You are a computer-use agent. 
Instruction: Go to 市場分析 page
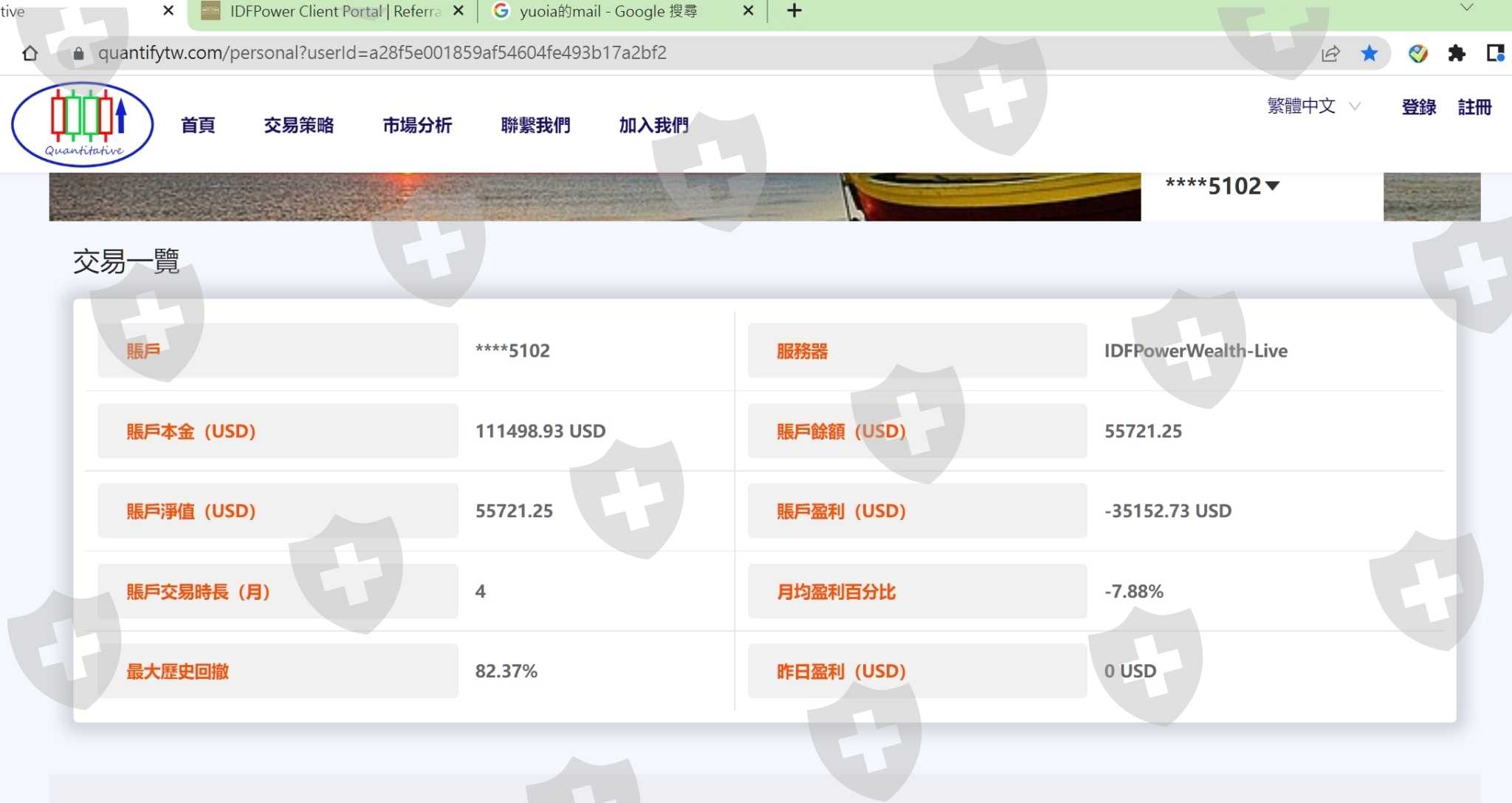click(x=417, y=126)
